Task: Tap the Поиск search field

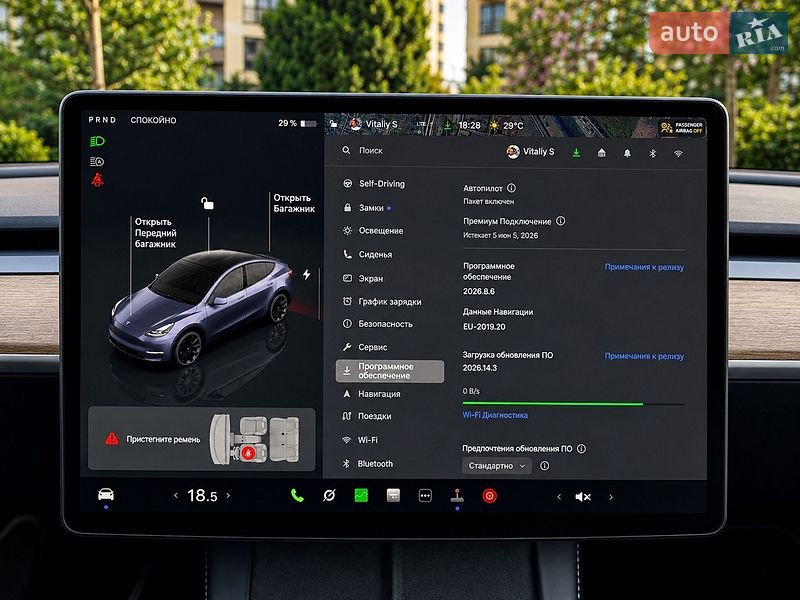Action: click(x=370, y=151)
